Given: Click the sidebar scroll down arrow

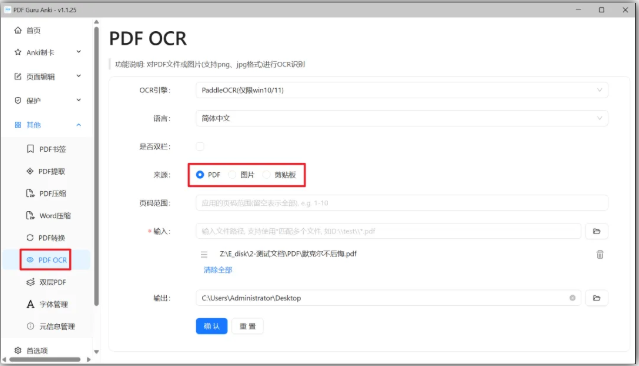Looking at the screenshot, I should click(96, 351).
